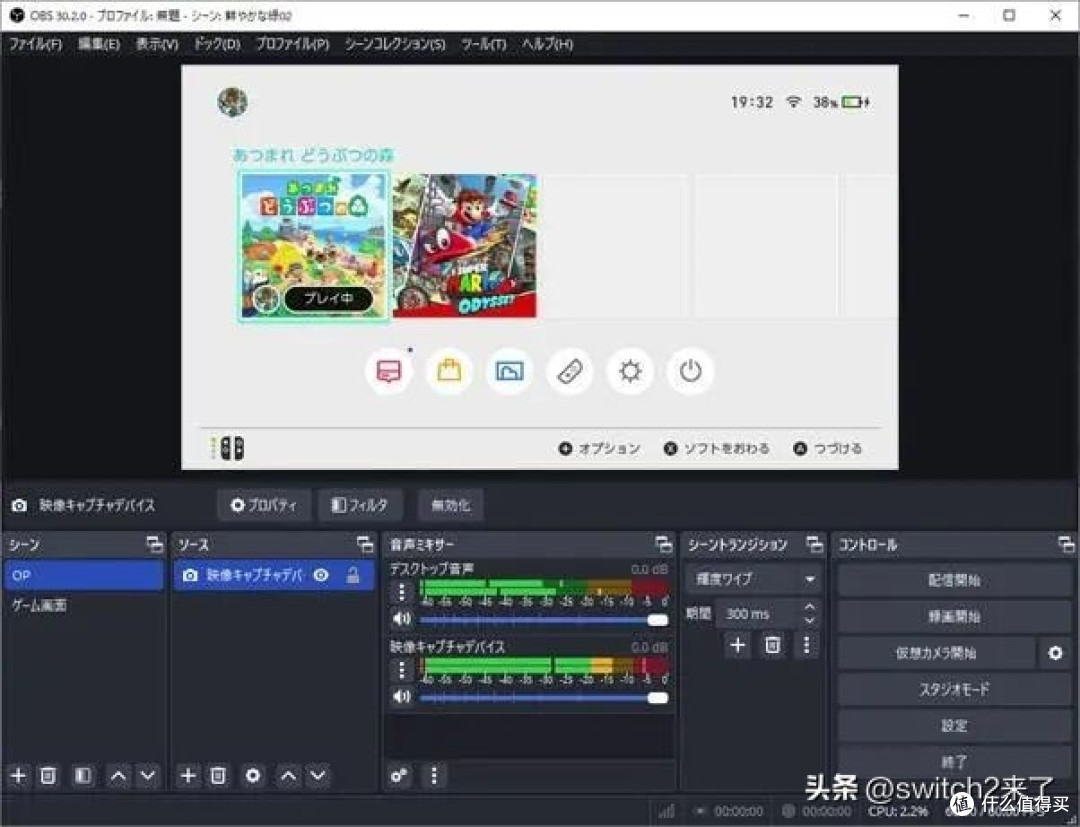Undock the 音声ミキサー panel

click(663, 545)
